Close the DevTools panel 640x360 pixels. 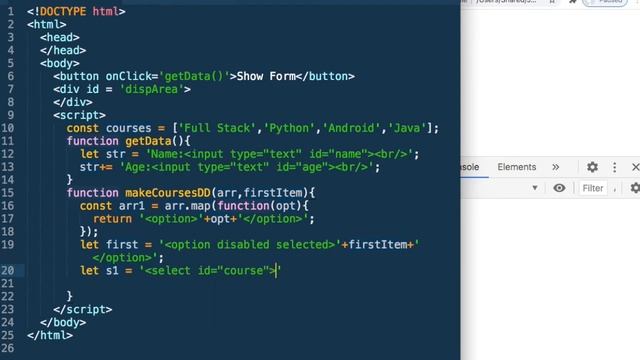(635, 167)
